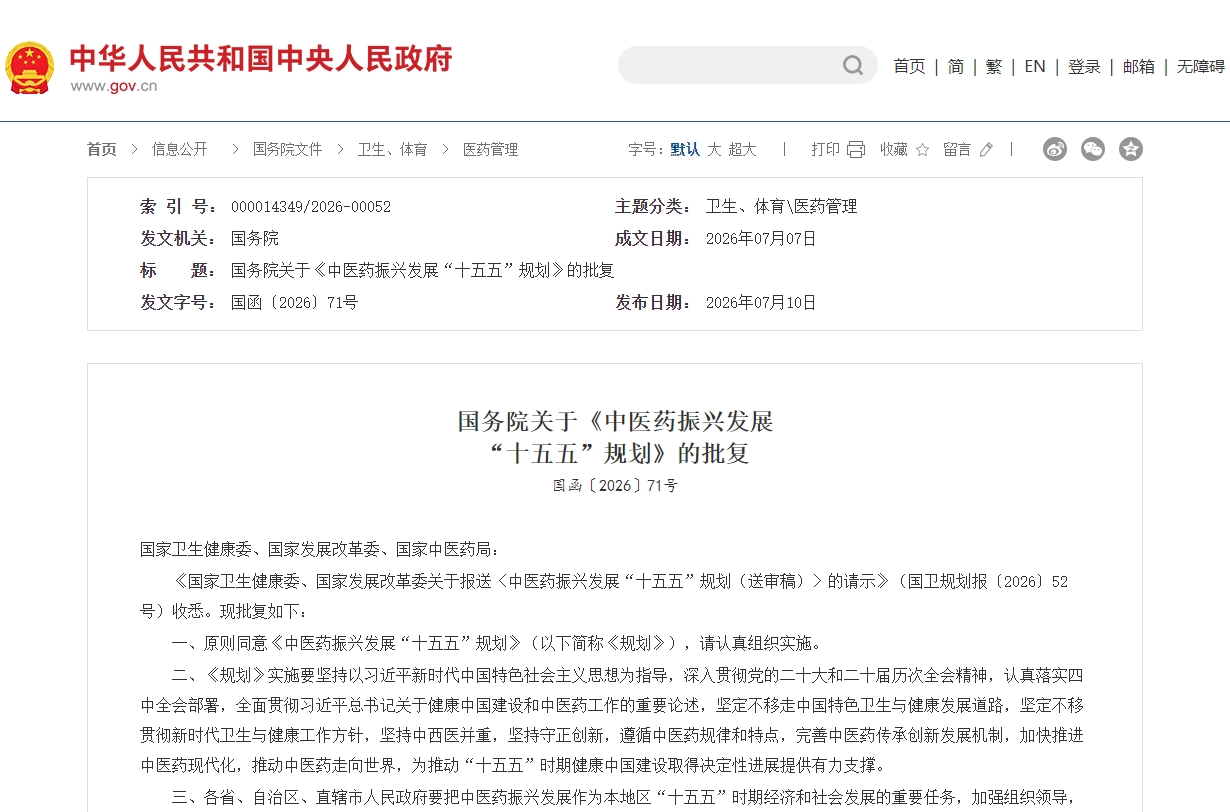The height and width of the screenshot is (812, 1230).
Task: Click the www.gov.cn URL text
Action: [x=113, y=86]
